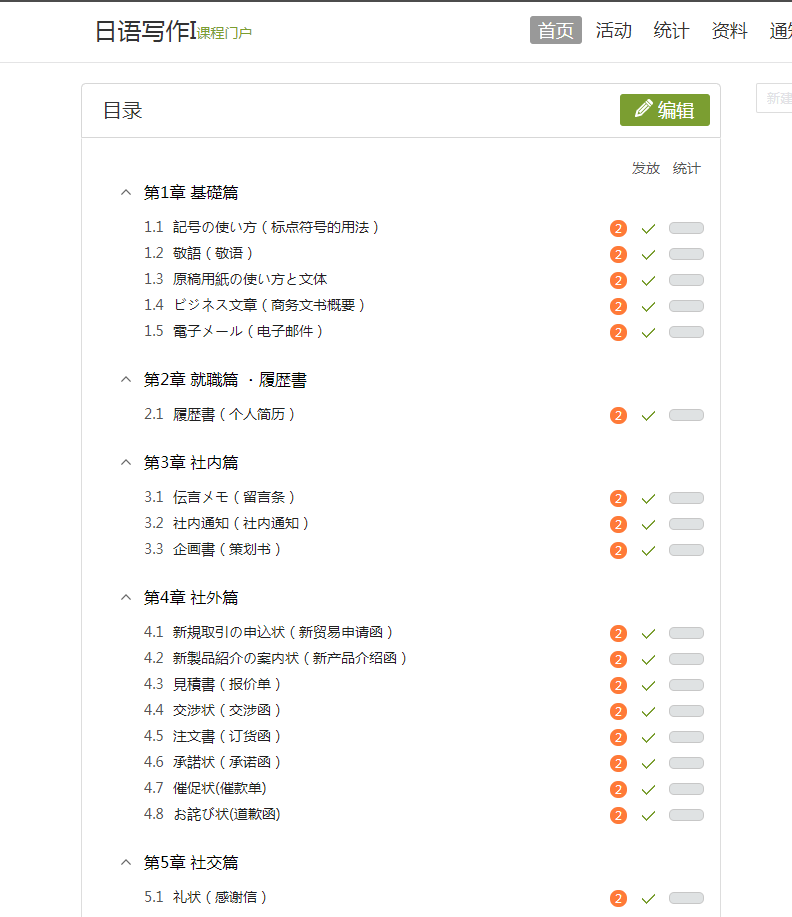Image resolution: width=792 pixels, height=917 pixels.
Task: Click the orange badge beside 見積書 row
Action: pos(618,686)
